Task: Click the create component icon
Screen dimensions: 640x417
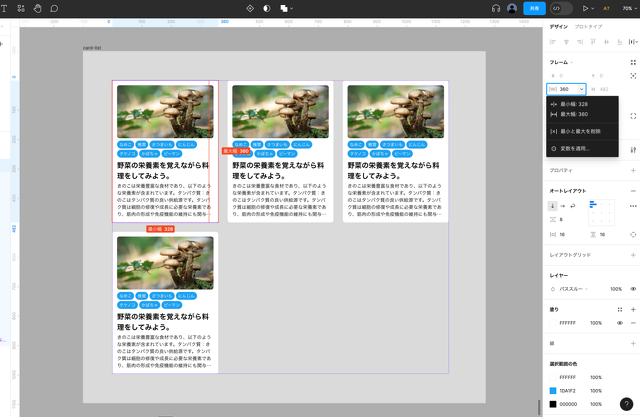Action: (250, 8)
